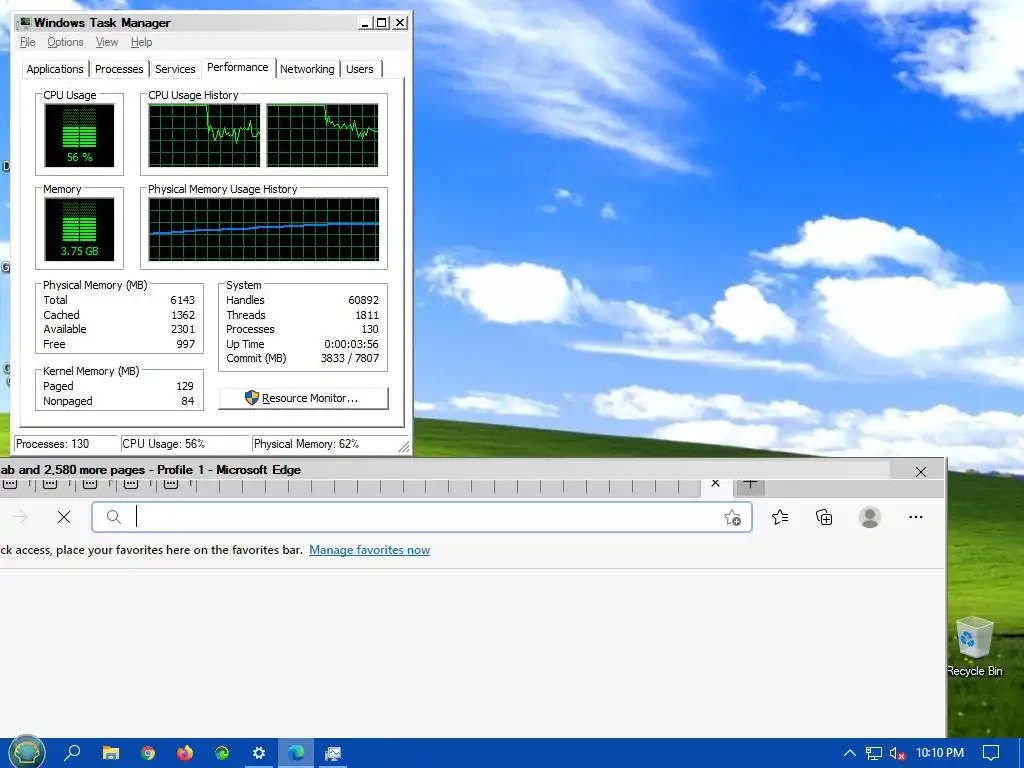Click the taskbar search magnifier
This screenshot has height=768, width=1024.
pyautogui.click(x=72, y=753)
